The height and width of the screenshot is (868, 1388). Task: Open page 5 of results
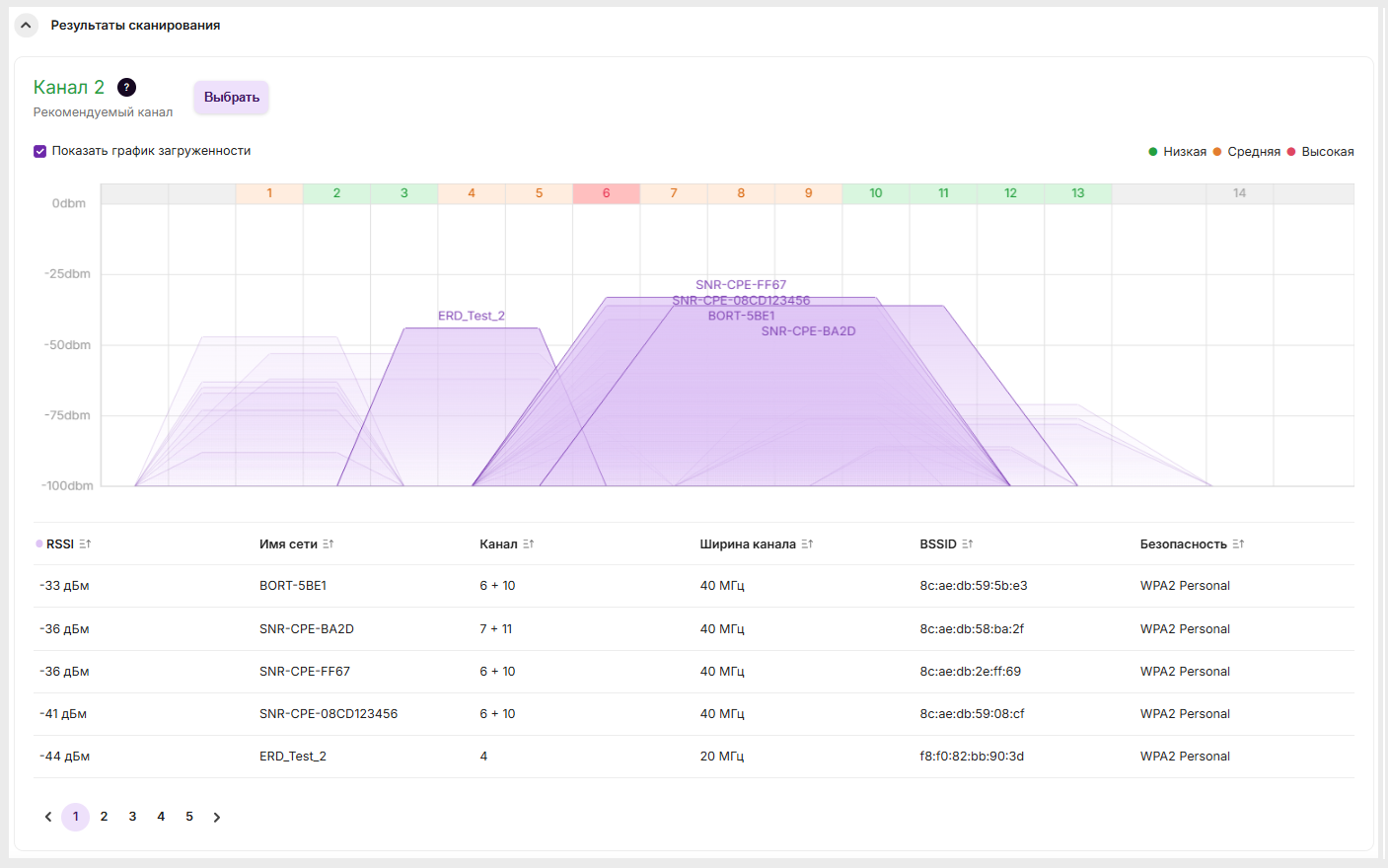point(189,817)
